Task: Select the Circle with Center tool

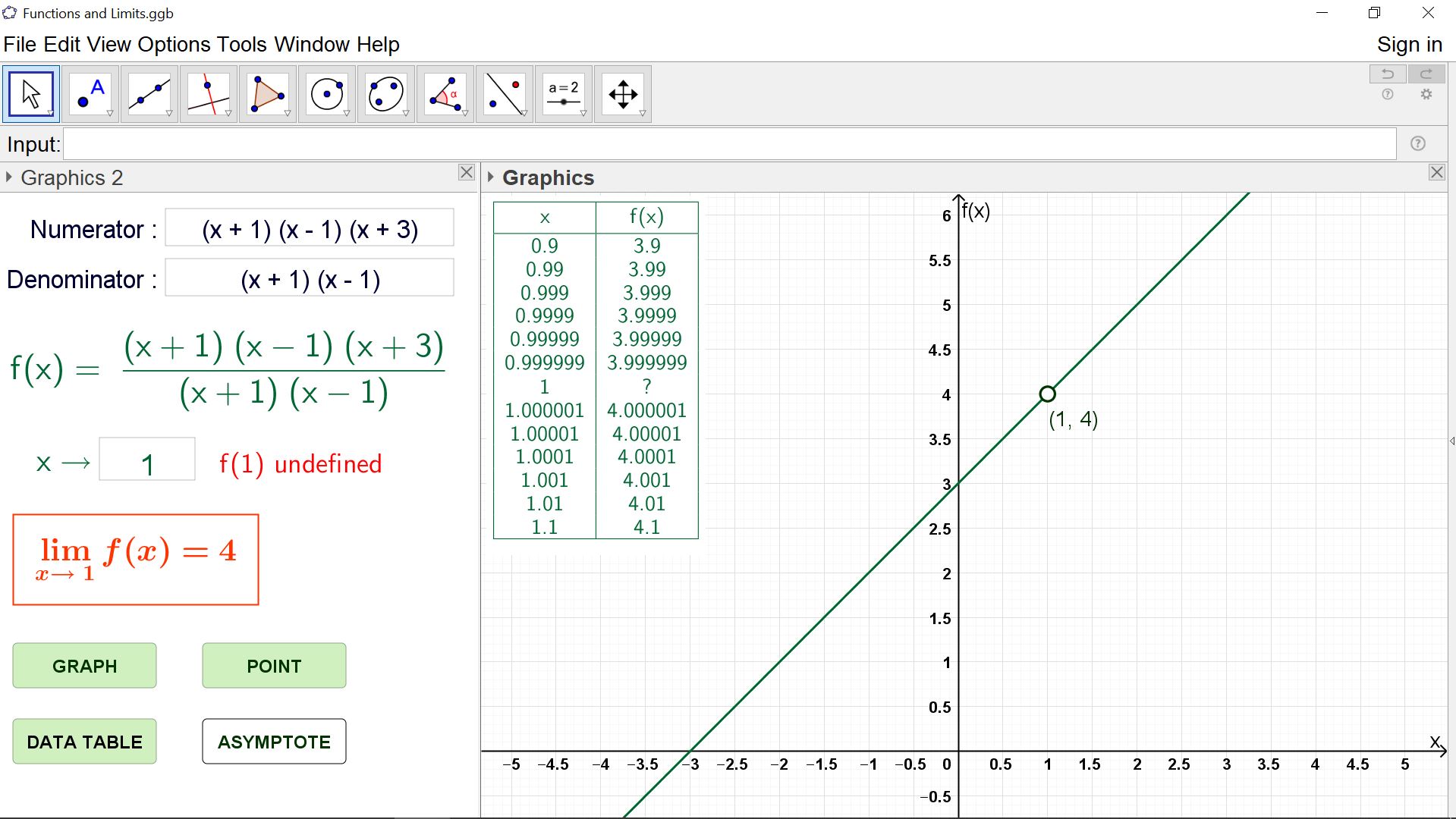Action: pyautogui.click(x=327, y=94)
